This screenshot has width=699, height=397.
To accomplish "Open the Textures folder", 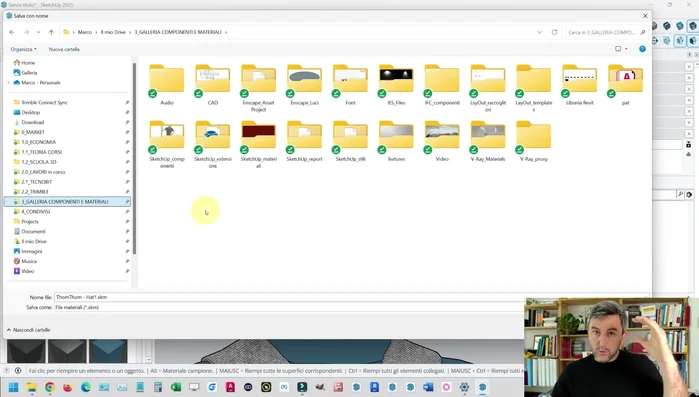I will 396,141.
